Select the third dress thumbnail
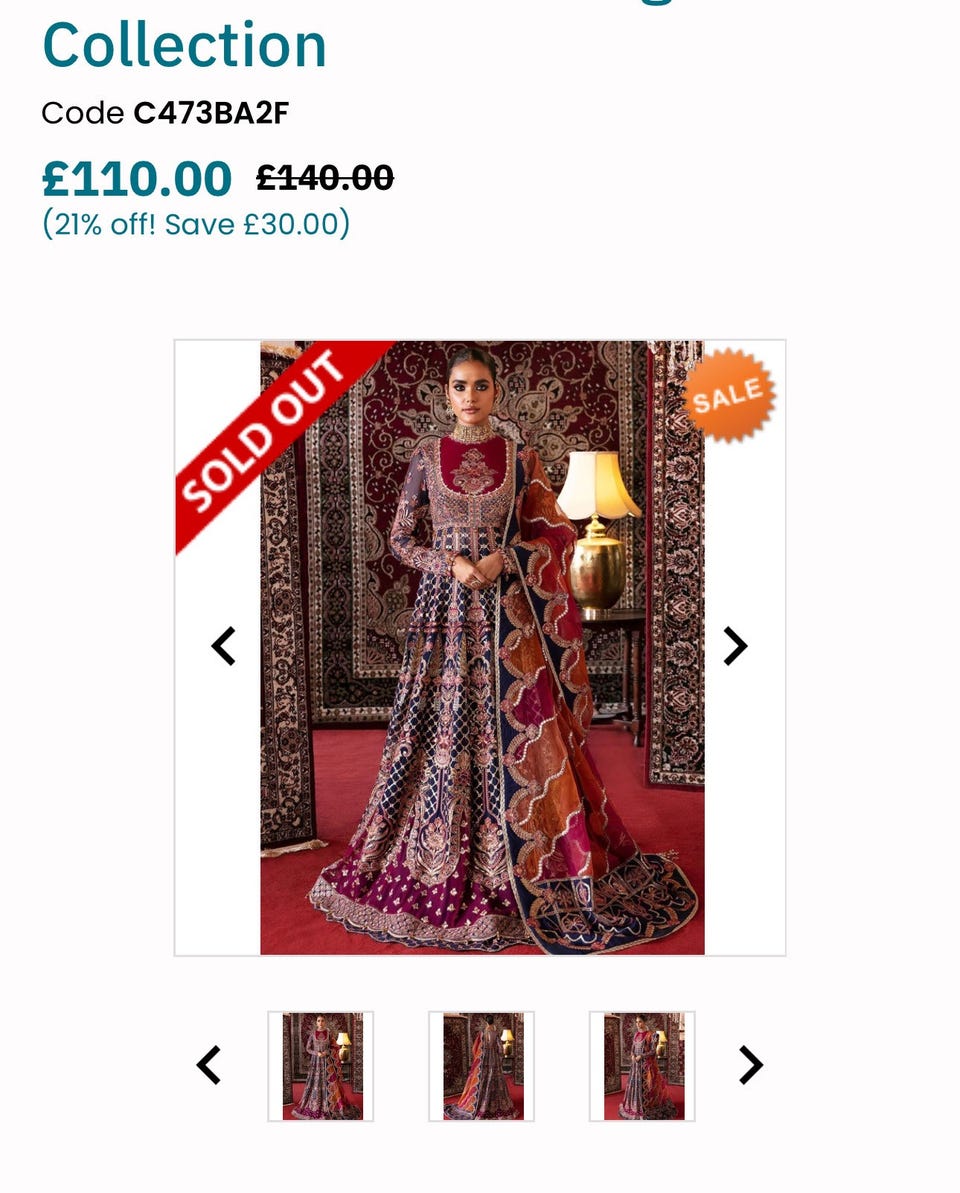960x1193 pixels. pos(642,1066)
